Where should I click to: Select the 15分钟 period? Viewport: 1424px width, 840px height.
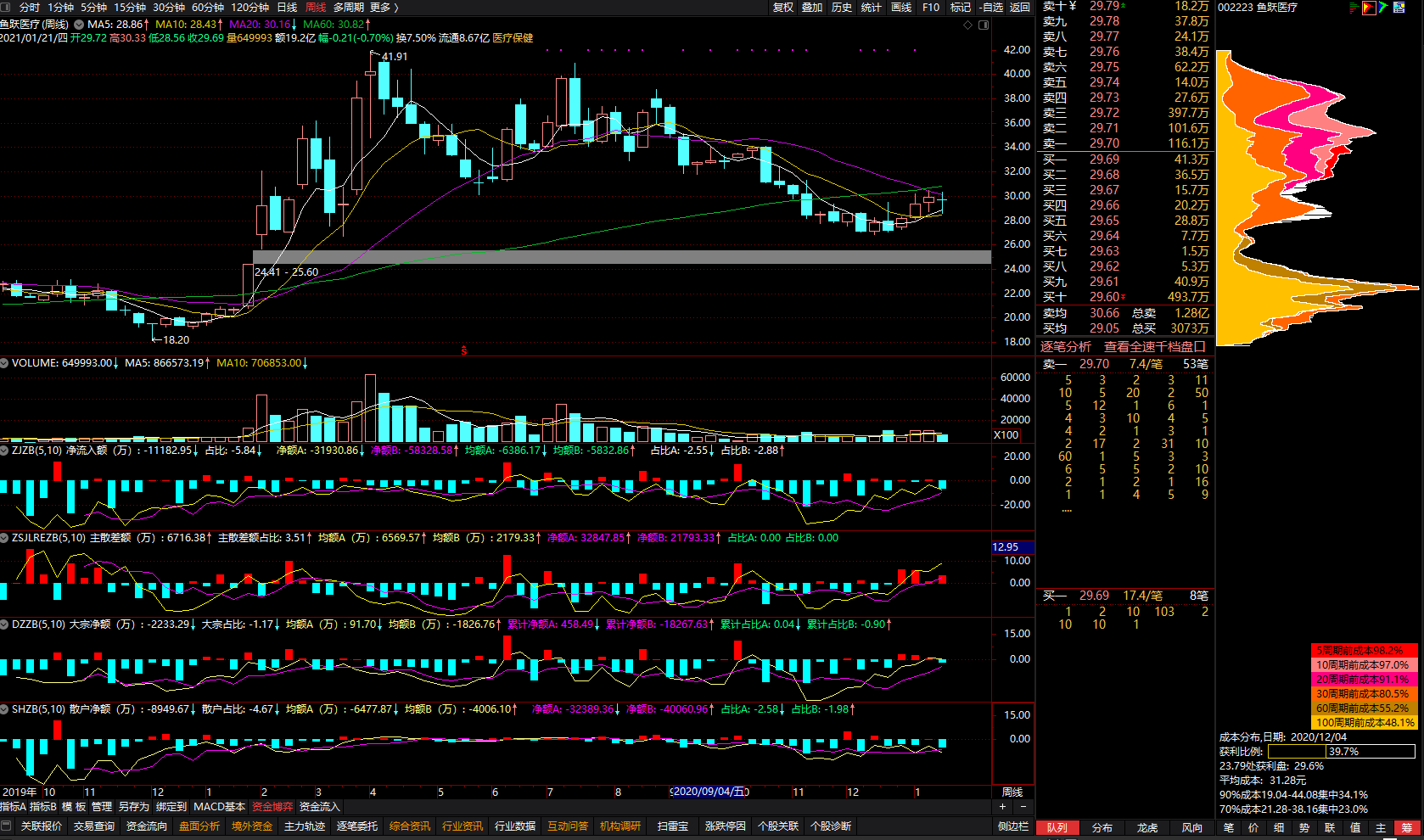coord(130,8)
